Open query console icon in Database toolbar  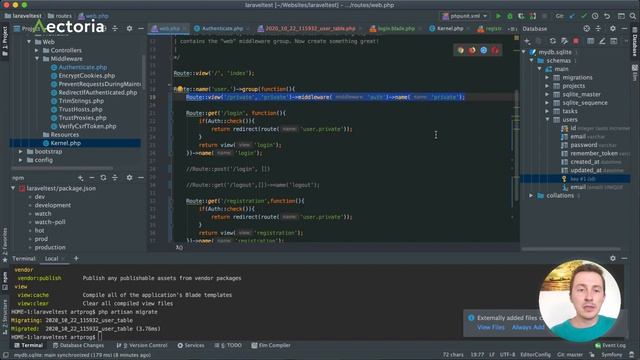[x=613, y=41]
